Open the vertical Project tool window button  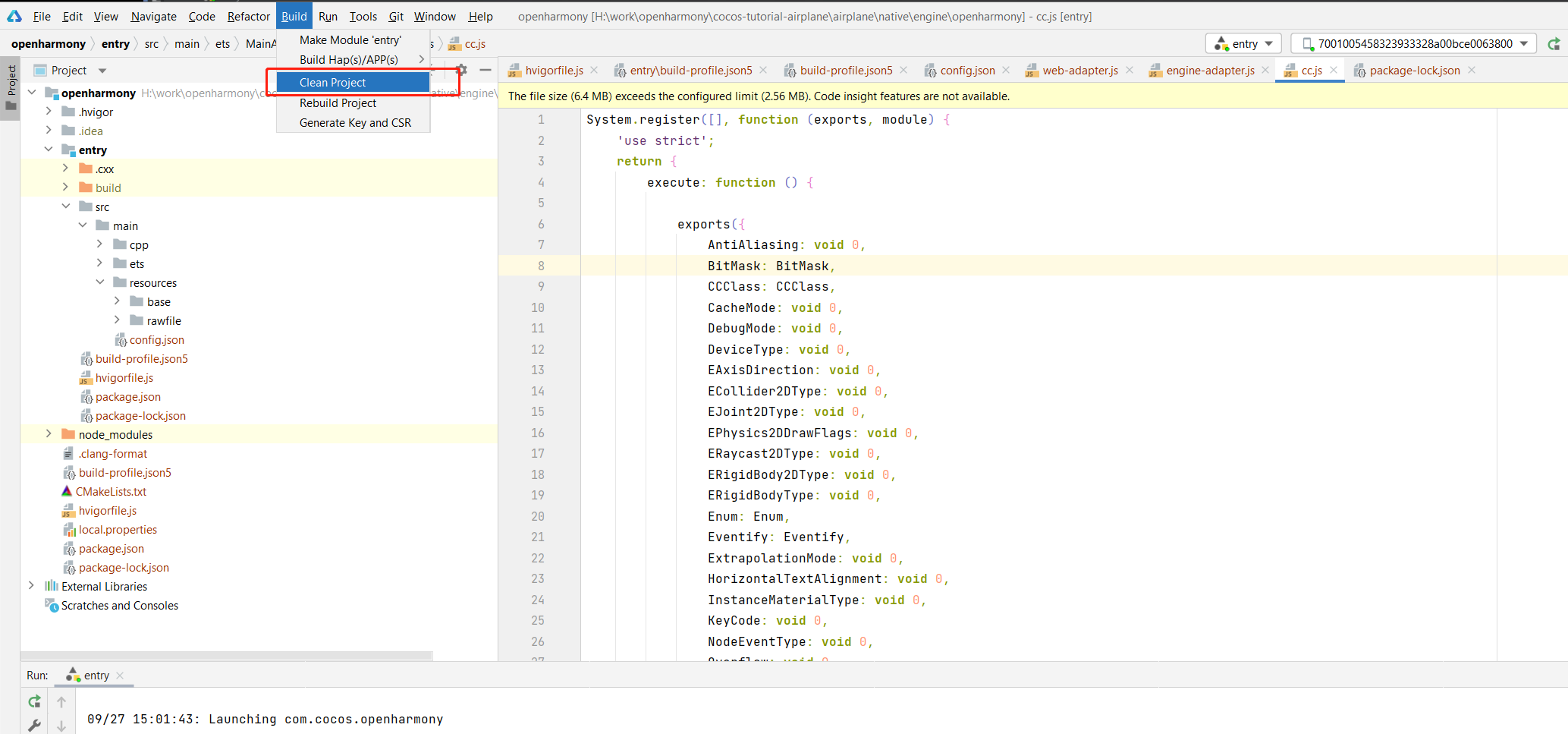[11, 87]
